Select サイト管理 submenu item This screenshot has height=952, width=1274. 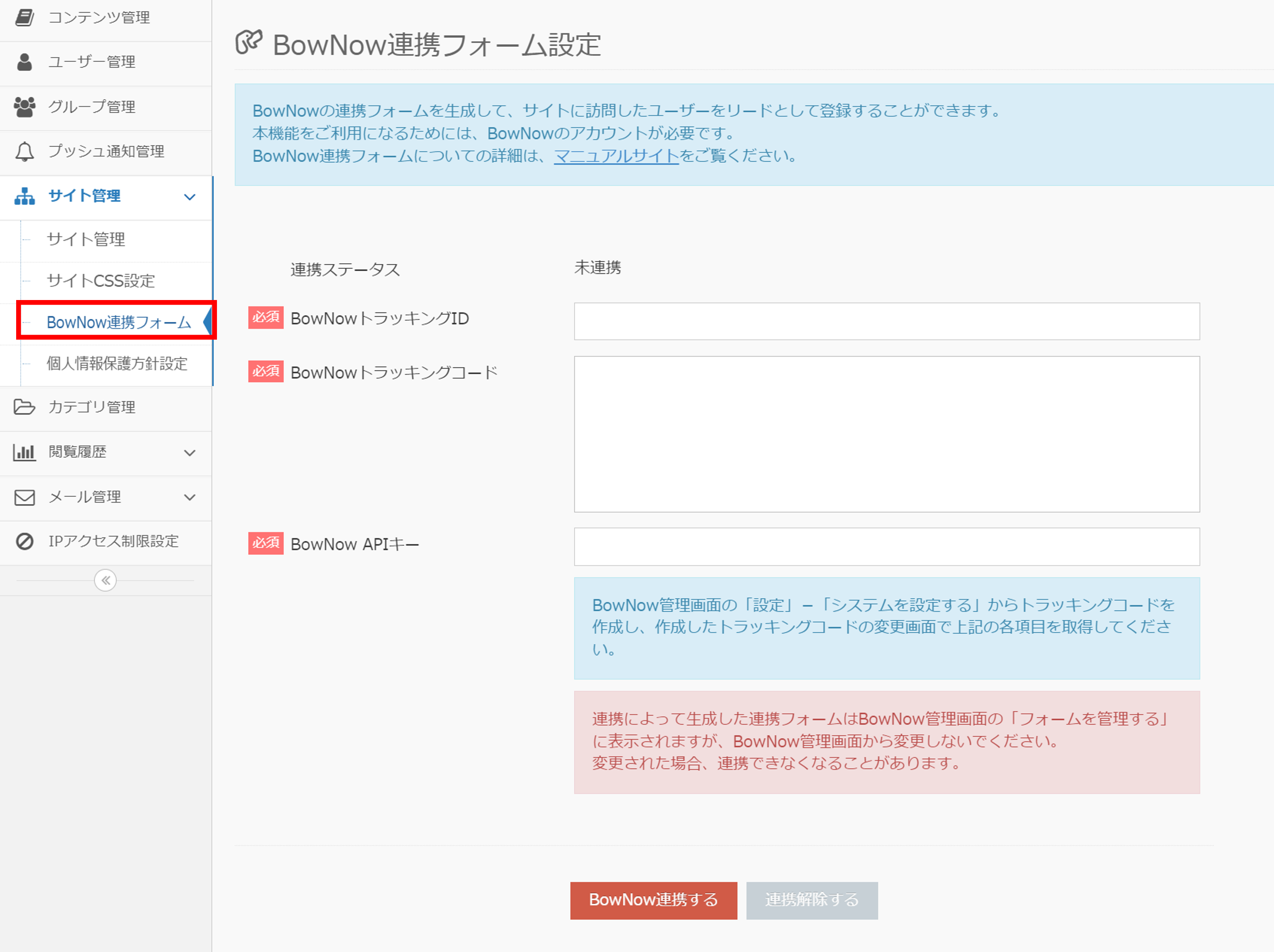pyautogui.click(x=86, y=239)
